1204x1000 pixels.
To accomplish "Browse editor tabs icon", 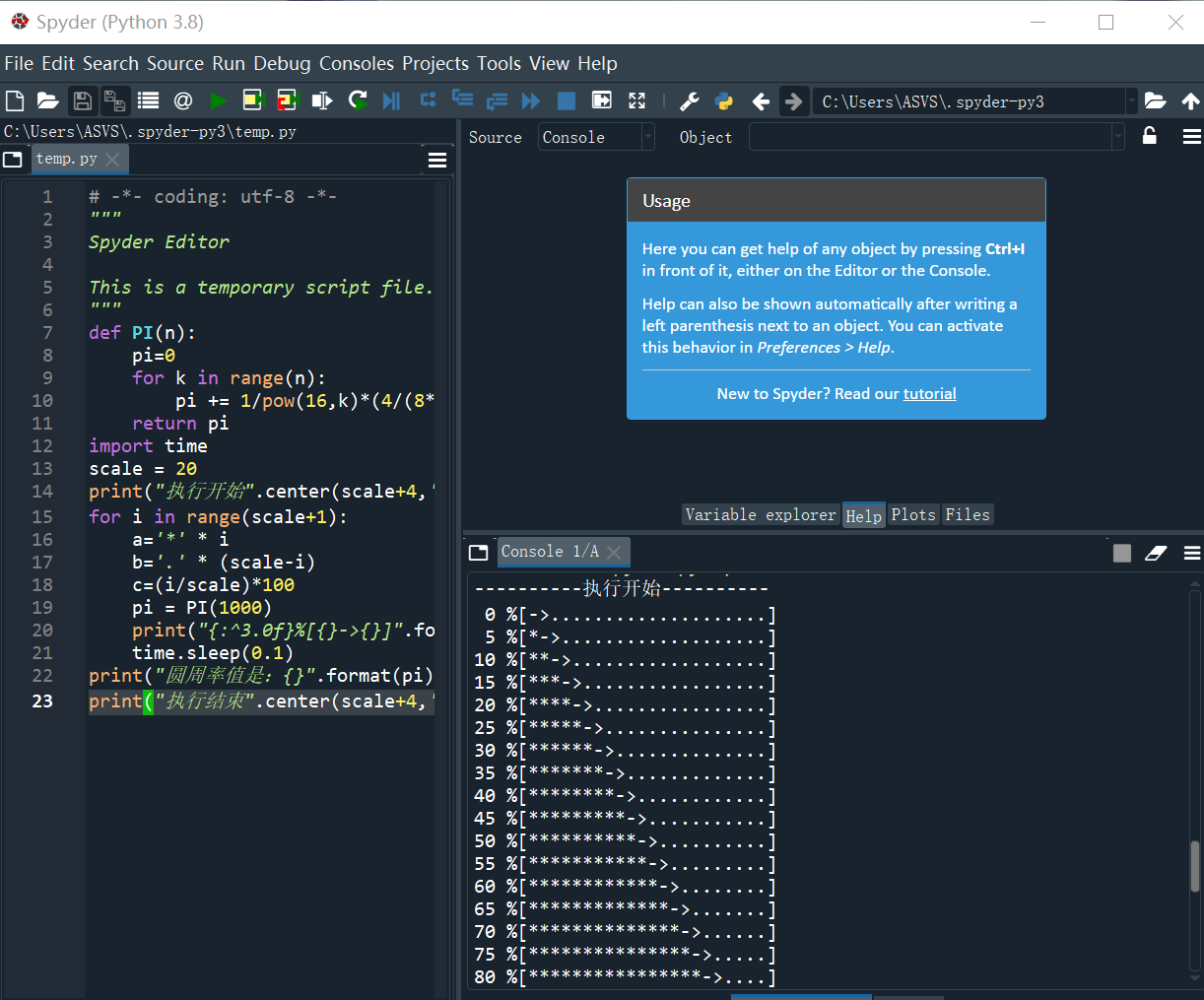I will point(13,160).
